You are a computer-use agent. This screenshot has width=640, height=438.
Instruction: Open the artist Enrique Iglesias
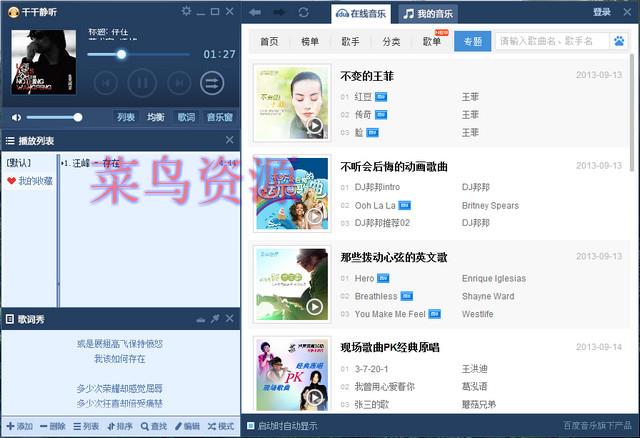pos(494,278)
